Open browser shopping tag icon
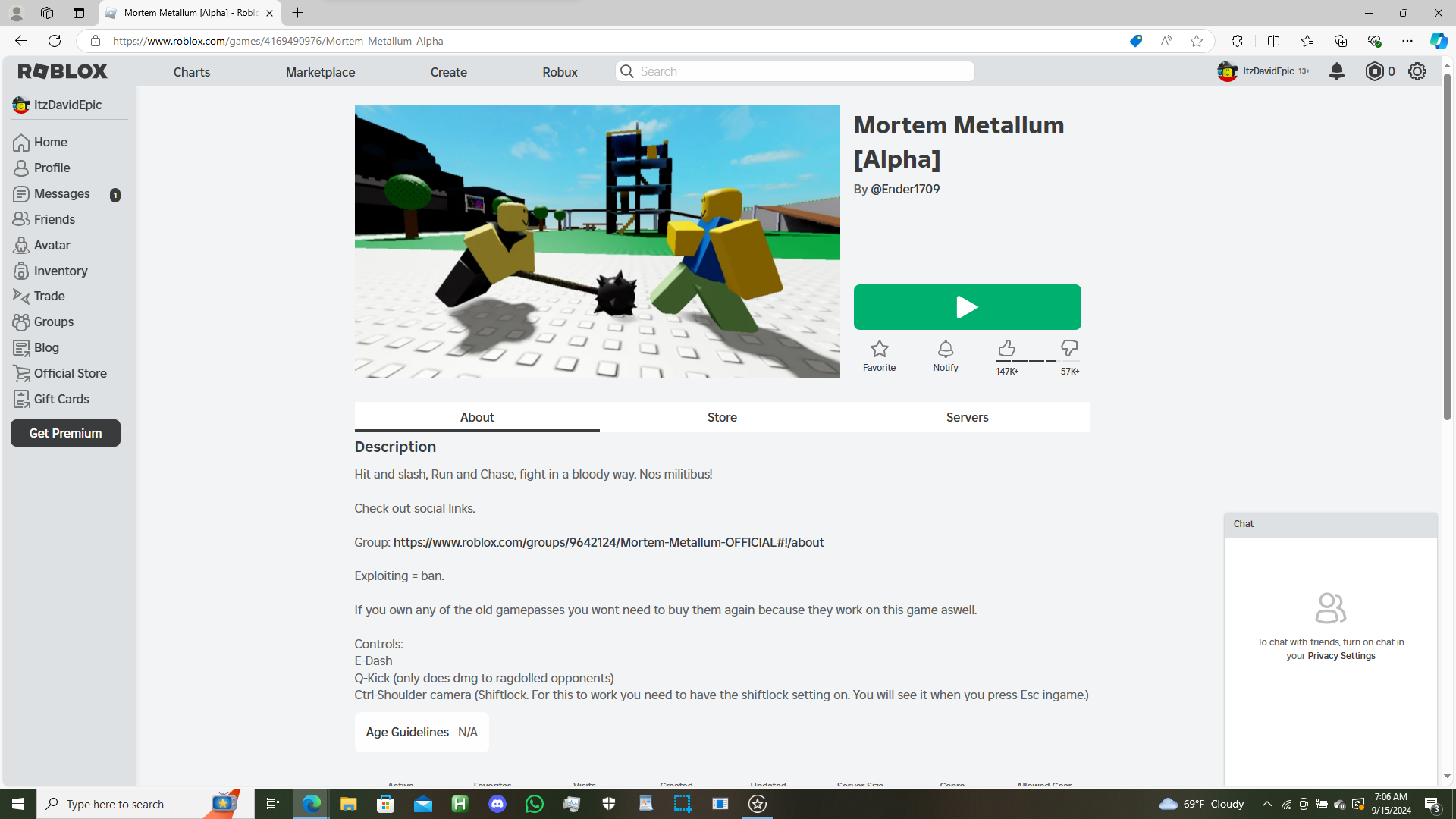The image size is (1456, 819). 1135,41
